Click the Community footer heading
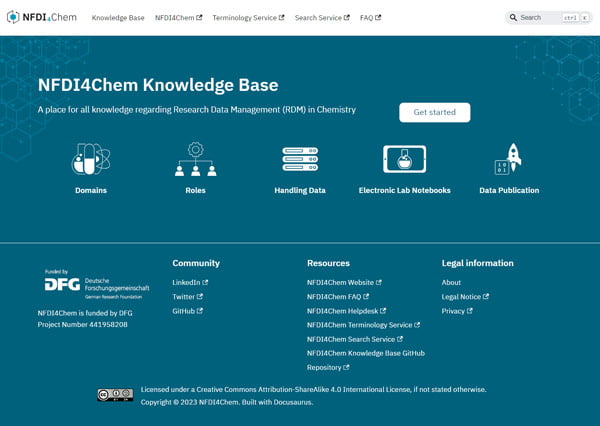600x426 pixels. (x=196, y=263)
